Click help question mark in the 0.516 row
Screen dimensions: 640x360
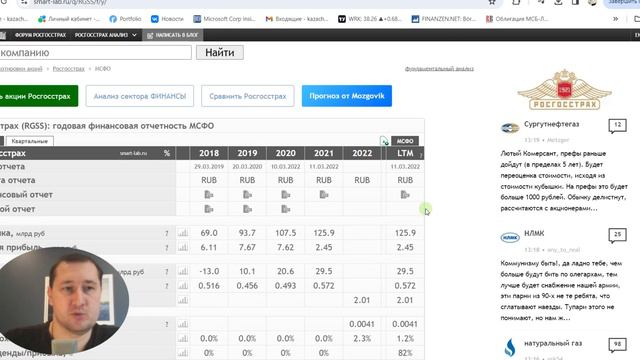167,286
